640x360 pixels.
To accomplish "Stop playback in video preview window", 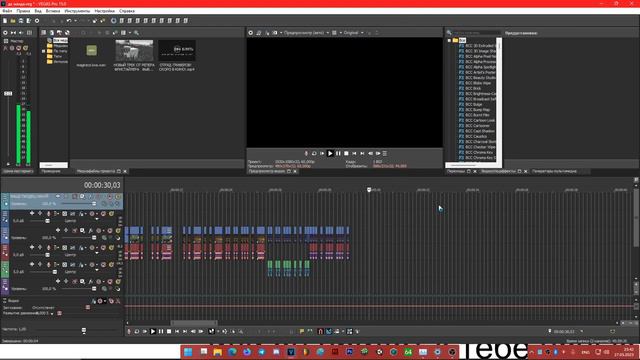I will pyautogui.click(x=346, y=153).
